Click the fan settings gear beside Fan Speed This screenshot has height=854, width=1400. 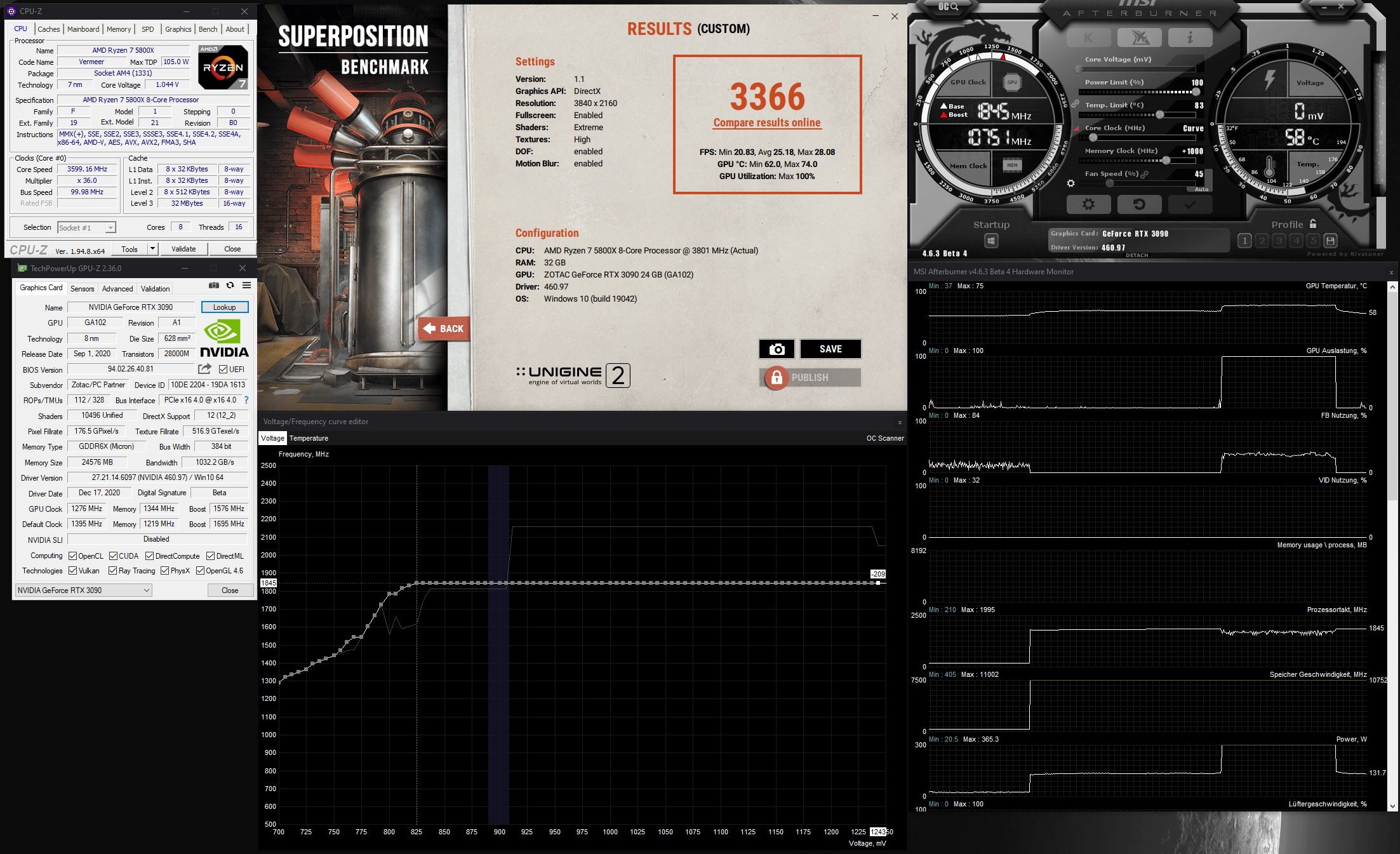pyautogui.click(x=1070, y=183)
